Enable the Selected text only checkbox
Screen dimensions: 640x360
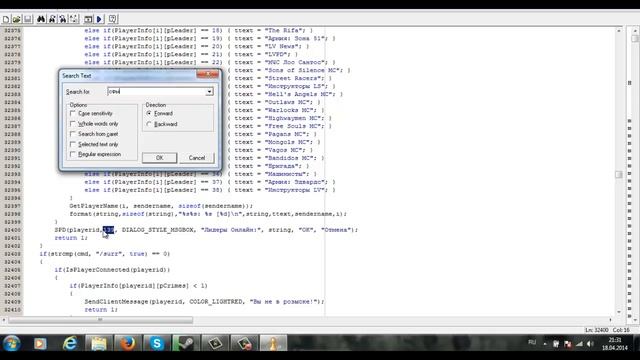(x=73, y=144)
